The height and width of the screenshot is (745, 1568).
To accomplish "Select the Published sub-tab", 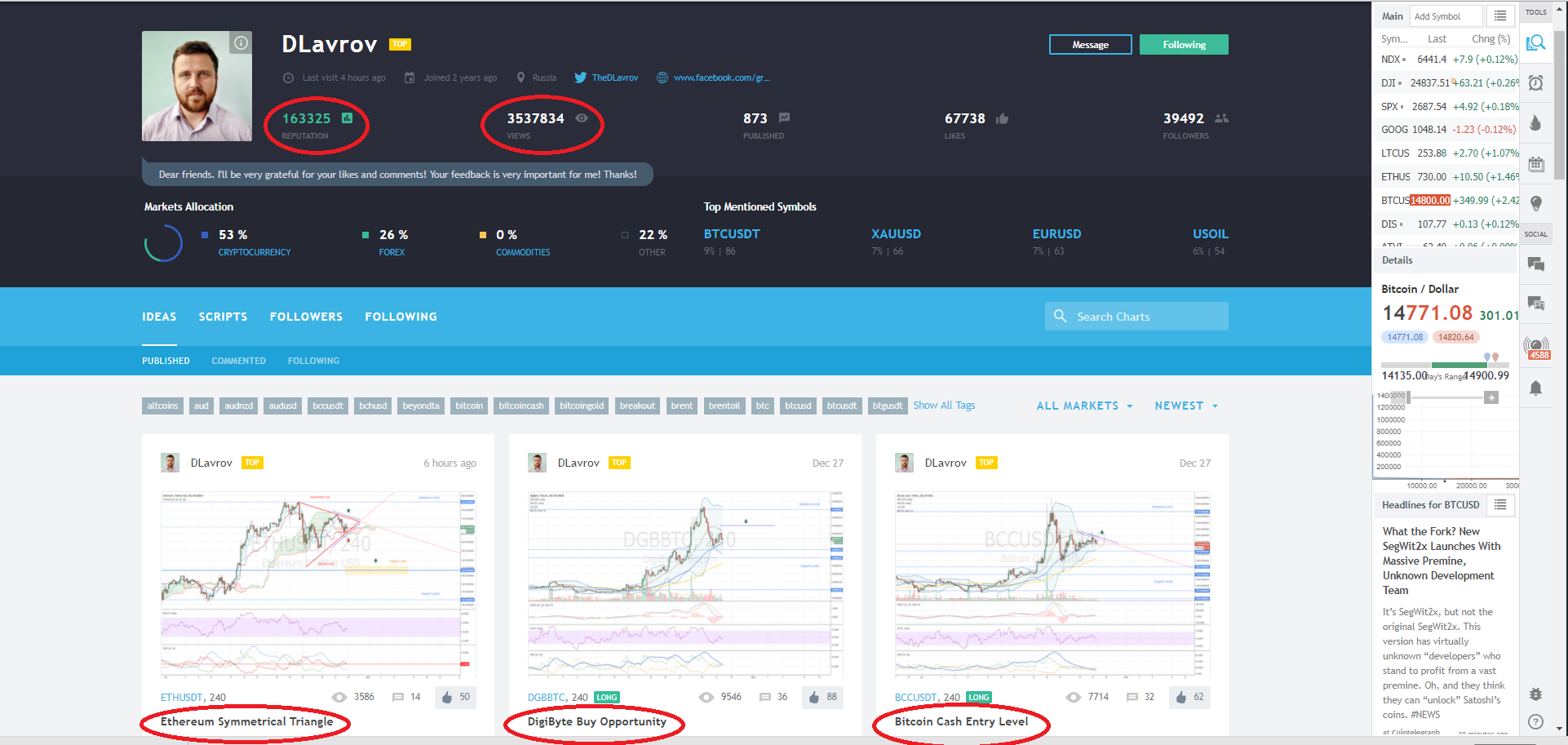I will click(x=166, y=361).
